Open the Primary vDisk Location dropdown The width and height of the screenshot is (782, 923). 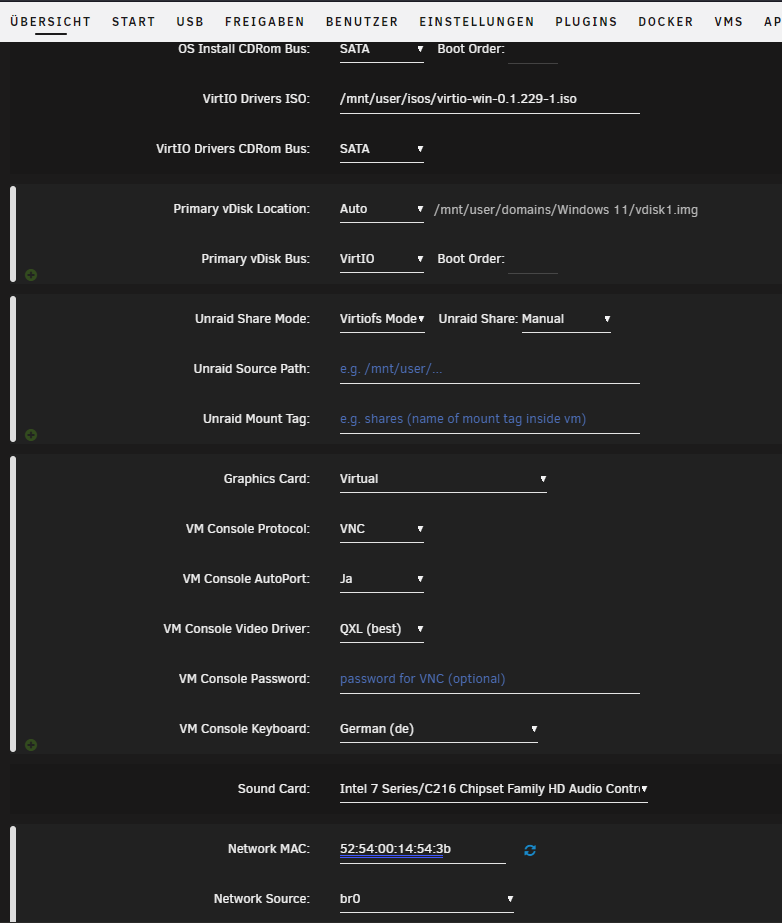coord(381,209)
